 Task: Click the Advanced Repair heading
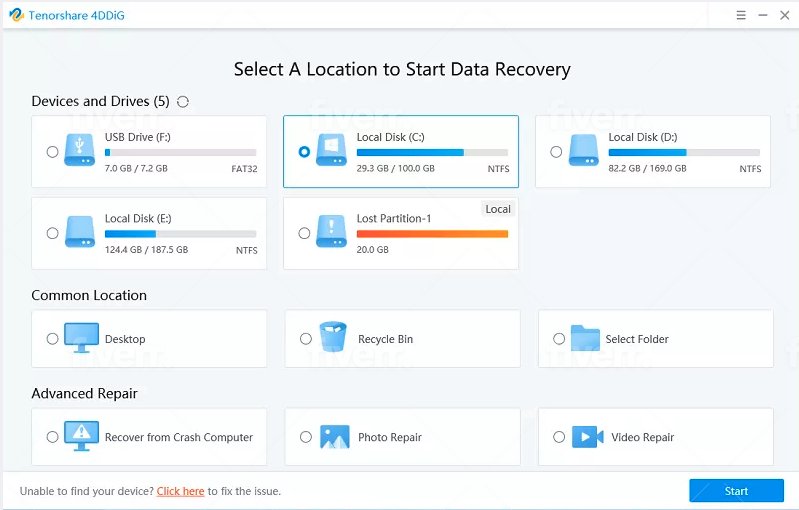click(85, 393)
